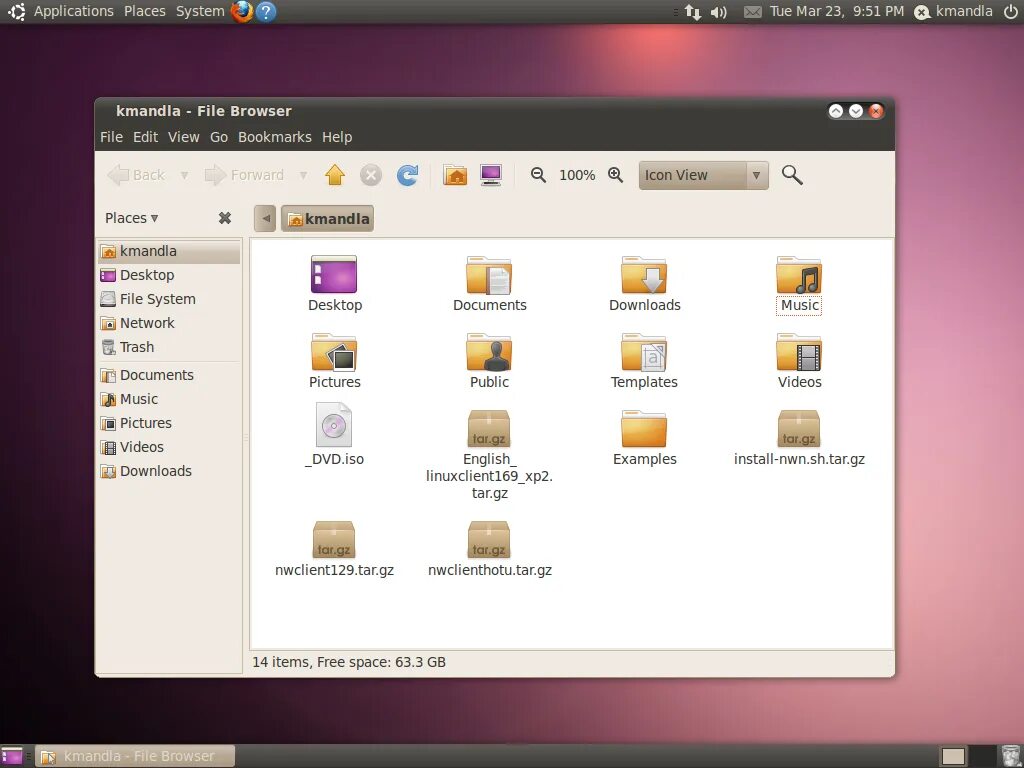The width and height of the screenshot is (1024, 768).
Task: Open Downloads bookmark in sidebar
Action: coord(169,472)
